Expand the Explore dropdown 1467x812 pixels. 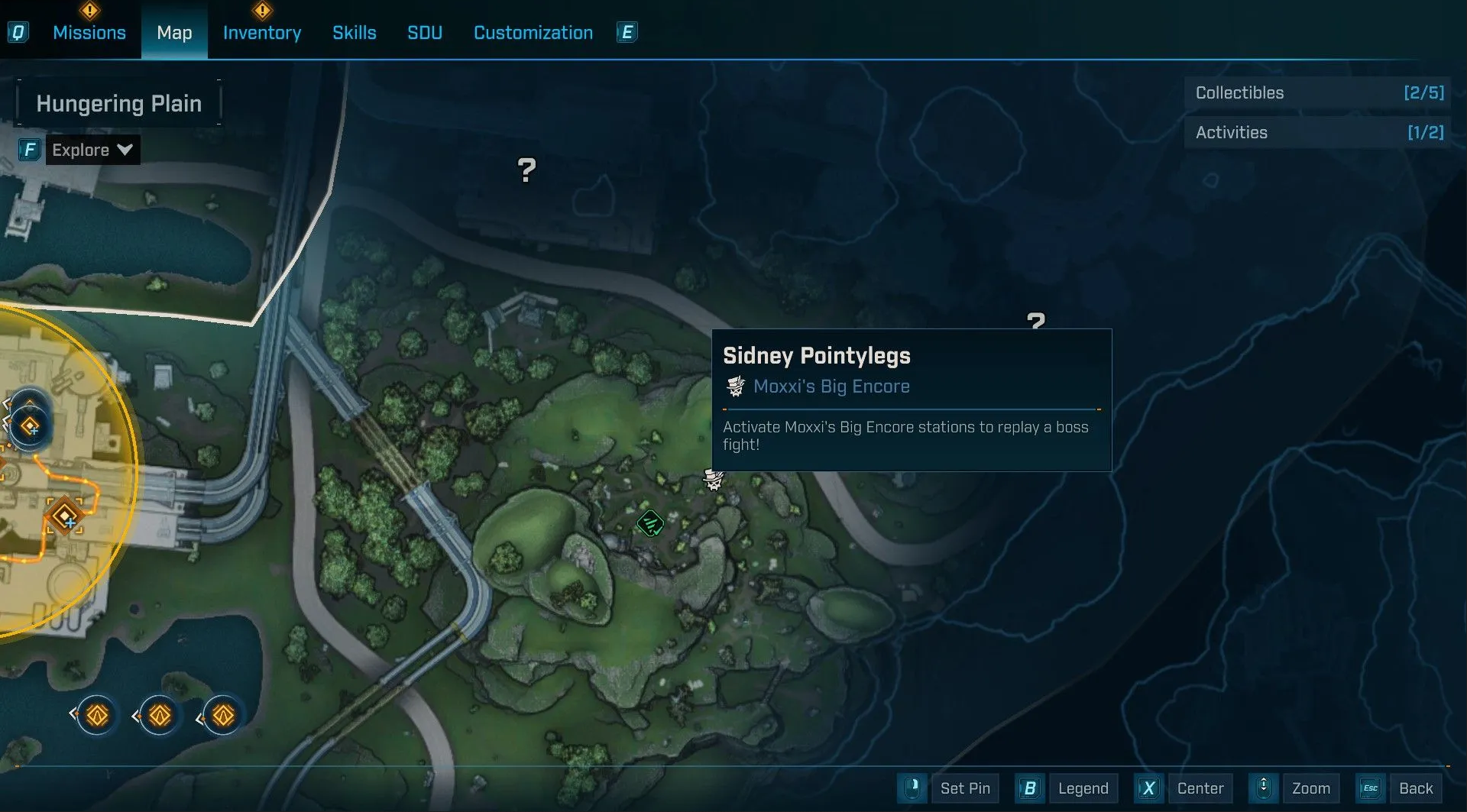92,150
